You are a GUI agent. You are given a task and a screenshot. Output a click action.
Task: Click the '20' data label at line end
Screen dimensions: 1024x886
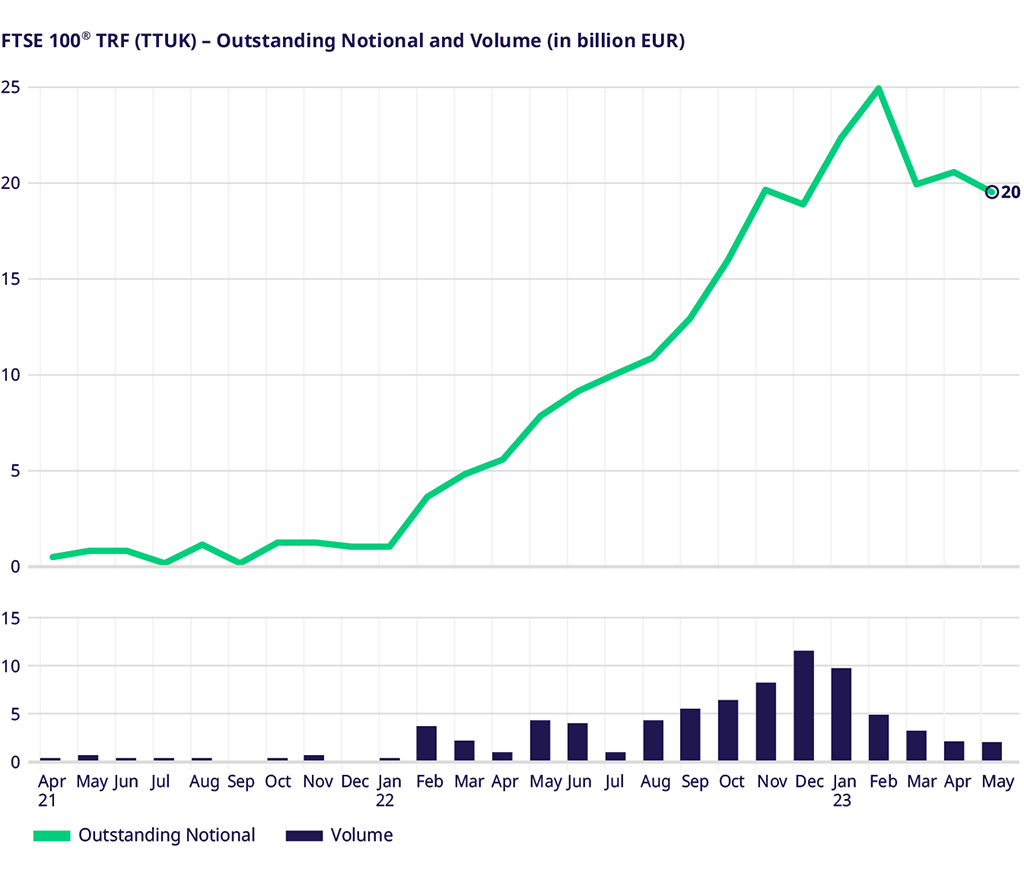coord(1010,192)
